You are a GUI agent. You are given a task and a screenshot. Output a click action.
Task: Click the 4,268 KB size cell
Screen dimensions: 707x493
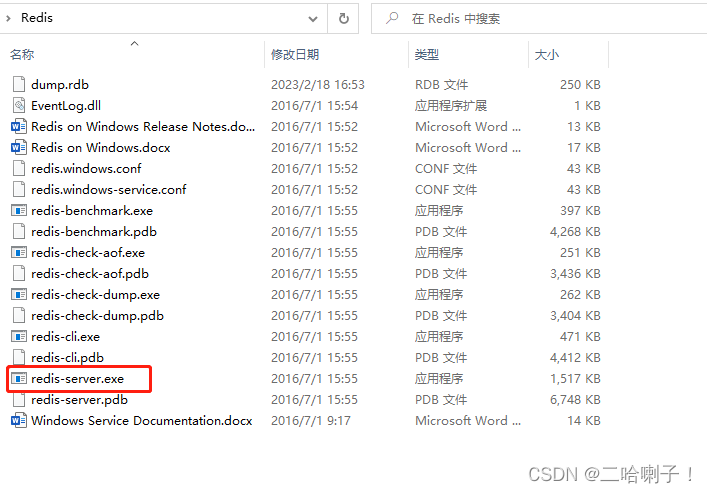pos(575,231)
